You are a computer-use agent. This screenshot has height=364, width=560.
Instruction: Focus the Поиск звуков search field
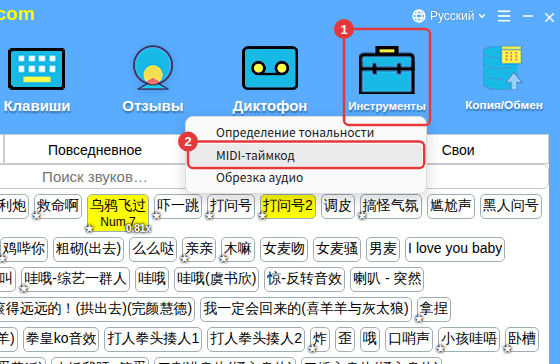pyautogui.click(x=95, y=177)
